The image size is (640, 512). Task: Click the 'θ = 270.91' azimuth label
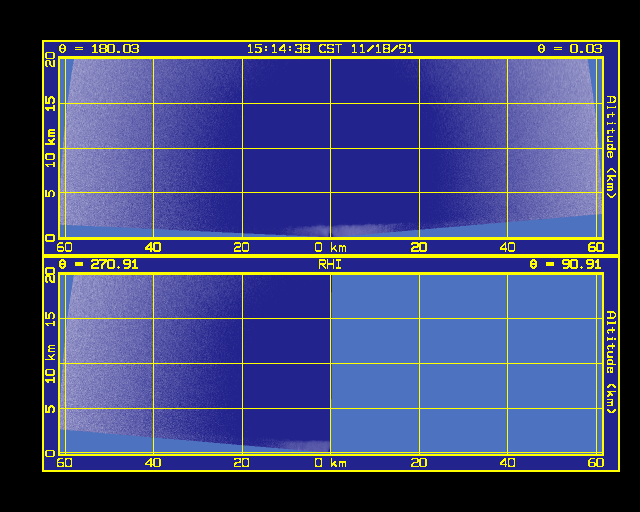pyautogui.click(x=98, y=265)
